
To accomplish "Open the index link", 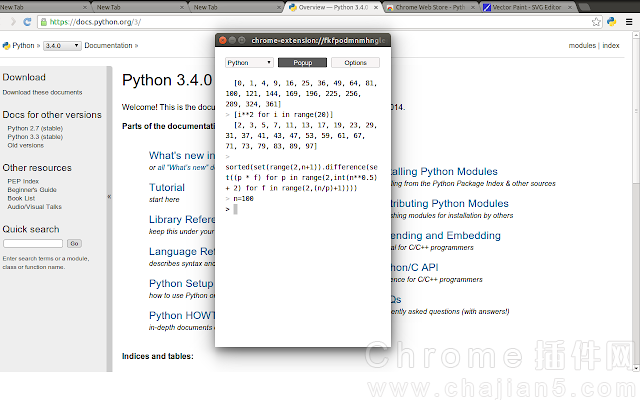I will point(611,45).
